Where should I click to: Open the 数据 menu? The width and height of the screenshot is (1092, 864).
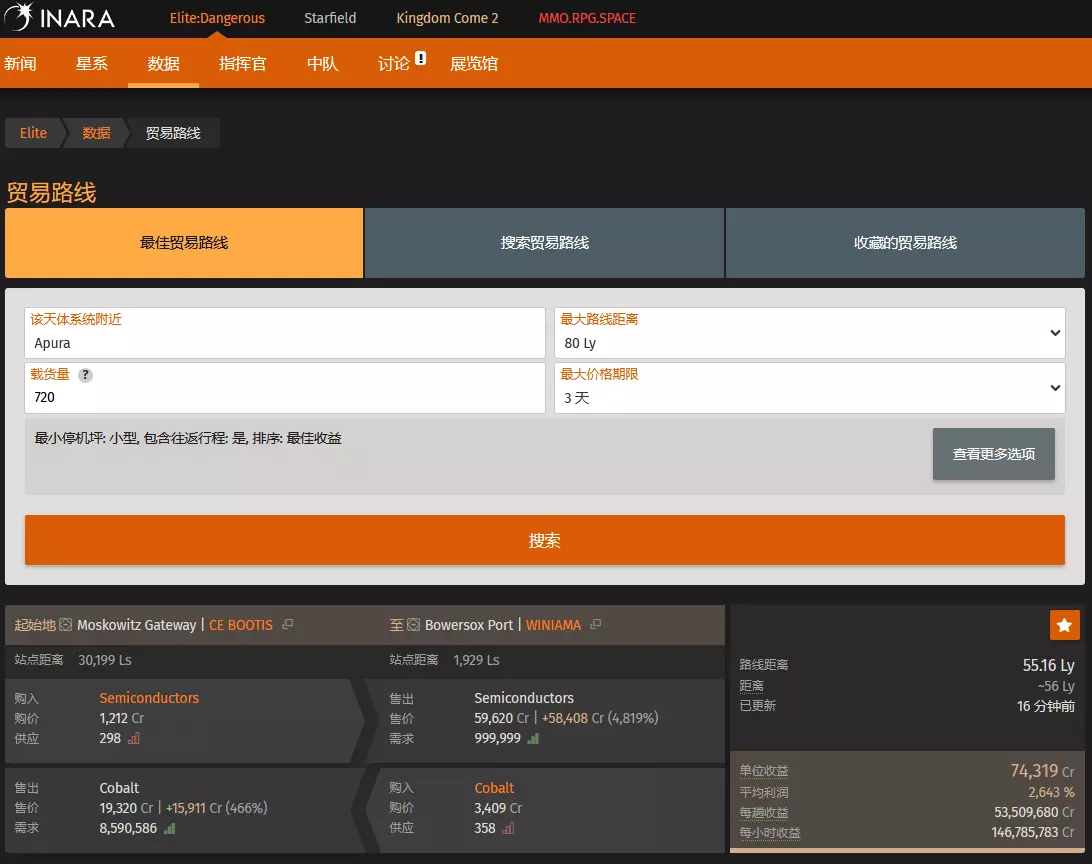tap(164, 63)
